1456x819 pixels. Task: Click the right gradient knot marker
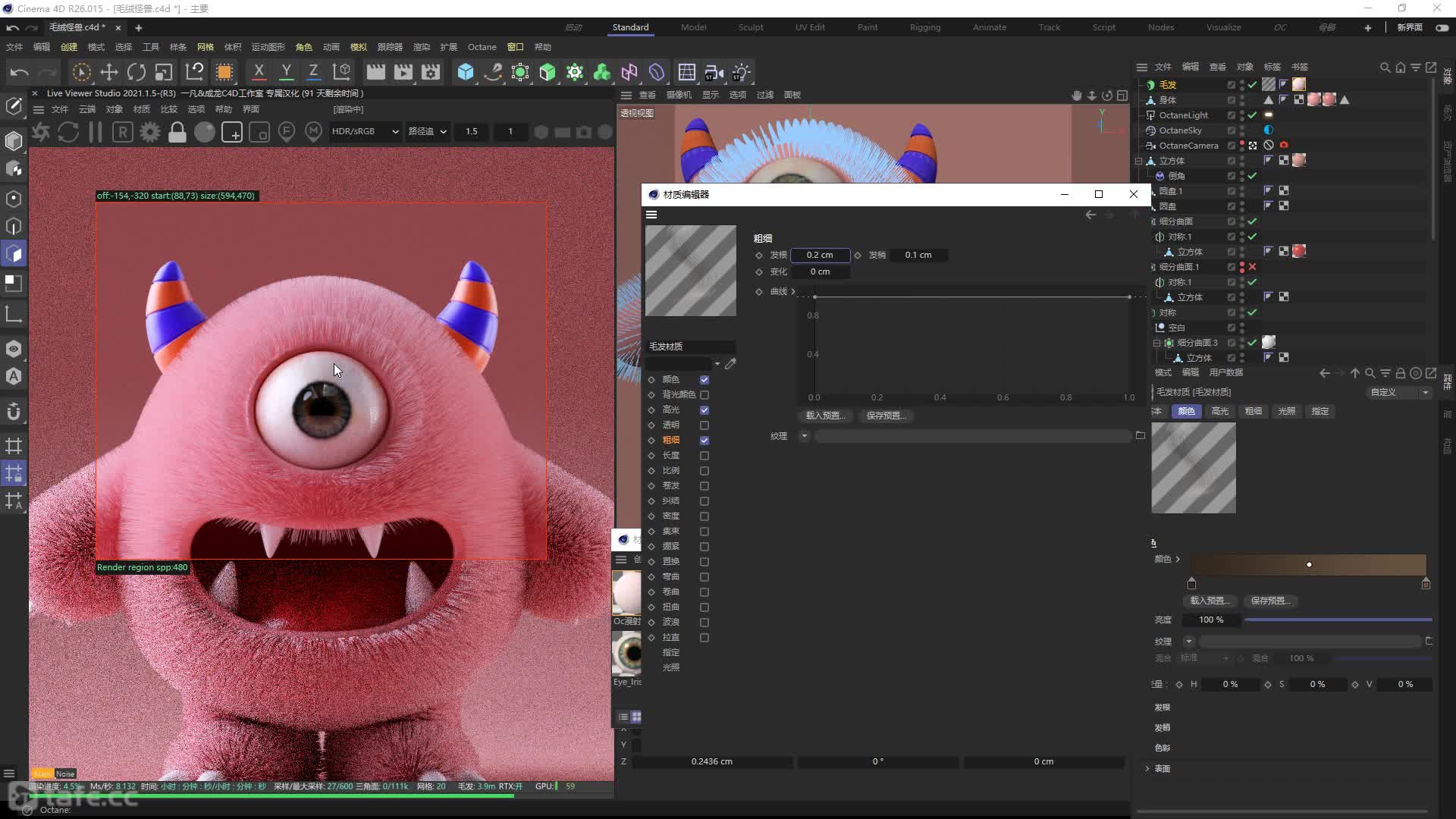1426,583
